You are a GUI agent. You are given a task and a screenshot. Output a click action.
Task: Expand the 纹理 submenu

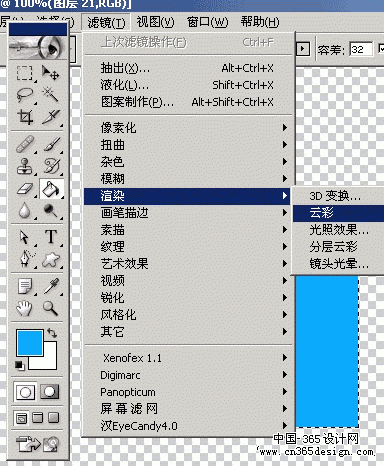(187, 247)
